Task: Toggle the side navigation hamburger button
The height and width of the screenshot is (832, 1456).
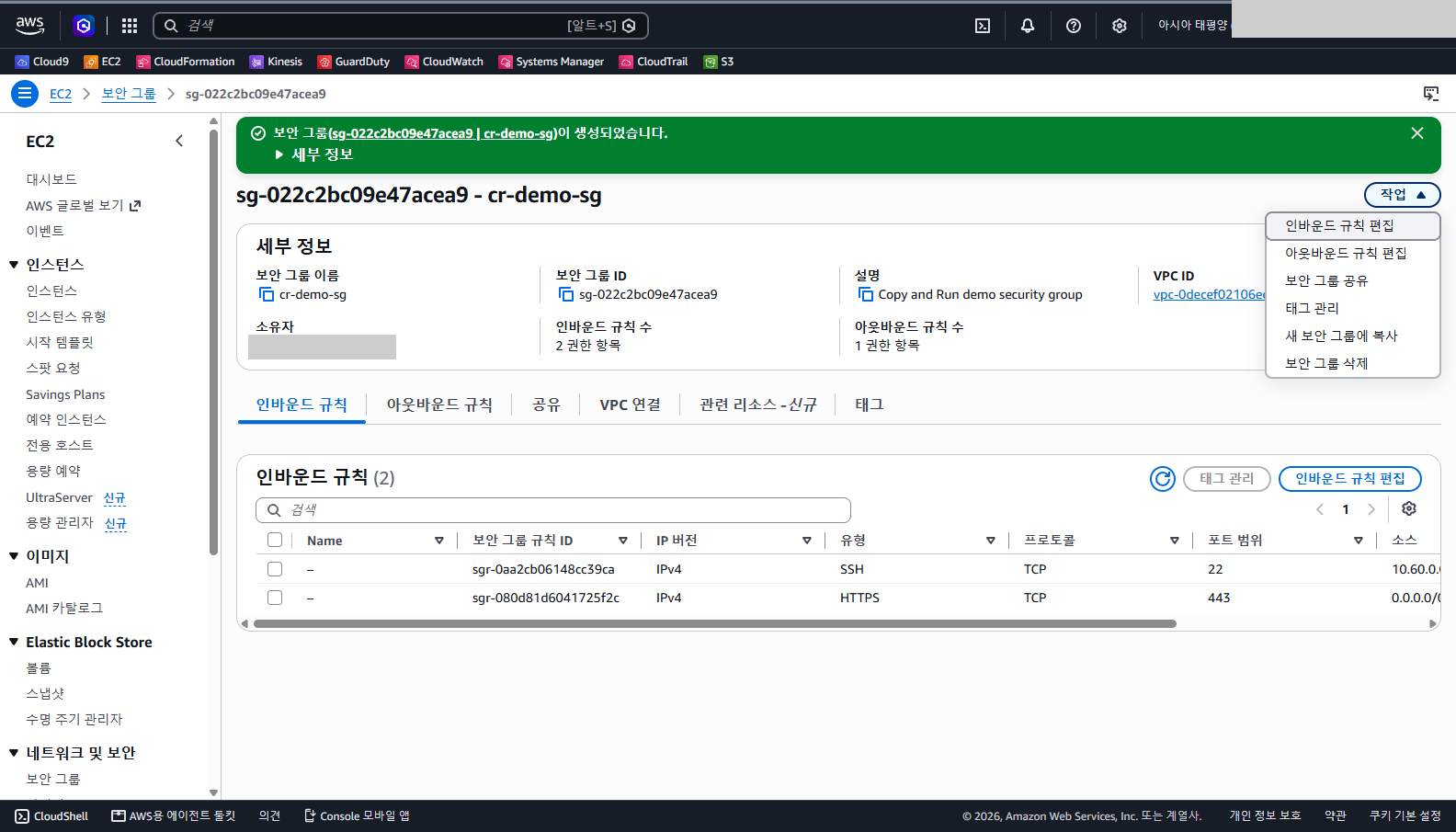Action: coord(25,93)
